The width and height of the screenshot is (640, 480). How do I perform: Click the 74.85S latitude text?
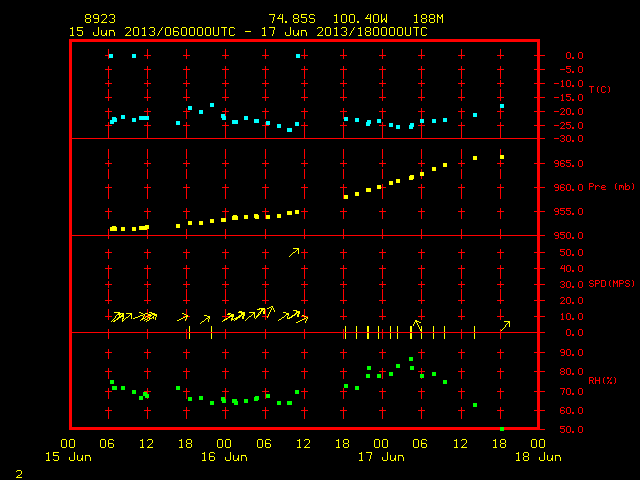click(x=292, y=19)
